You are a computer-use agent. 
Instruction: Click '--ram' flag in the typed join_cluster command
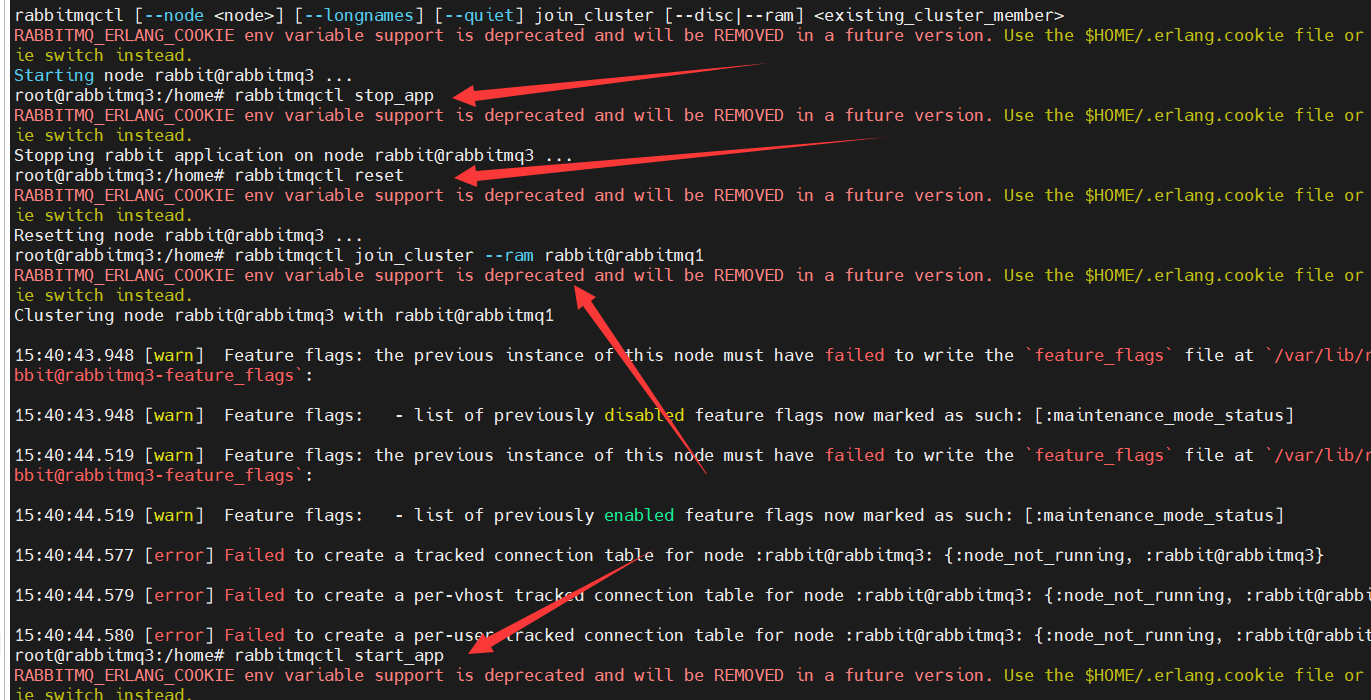pos(509,255)
